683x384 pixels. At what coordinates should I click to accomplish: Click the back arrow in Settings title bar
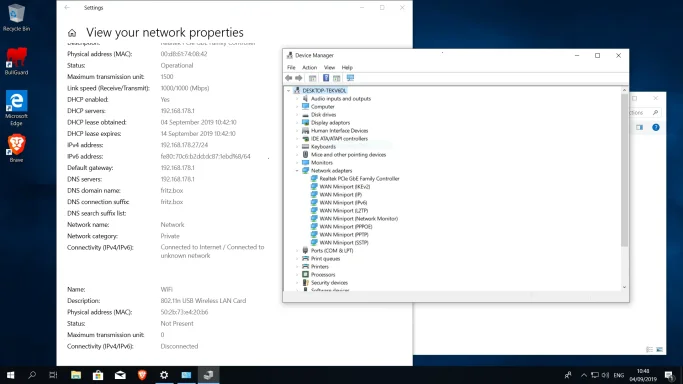pos(67,7)
